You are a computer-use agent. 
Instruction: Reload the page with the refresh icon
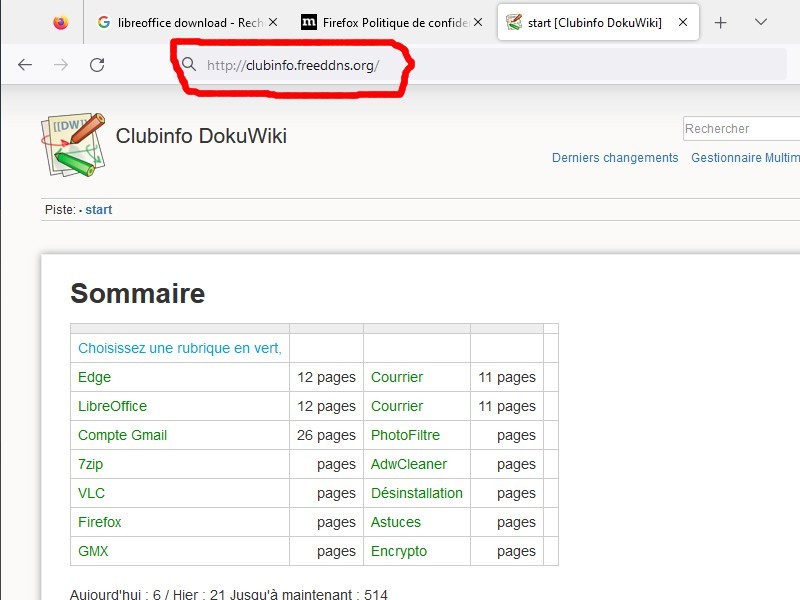coord(97,65)
